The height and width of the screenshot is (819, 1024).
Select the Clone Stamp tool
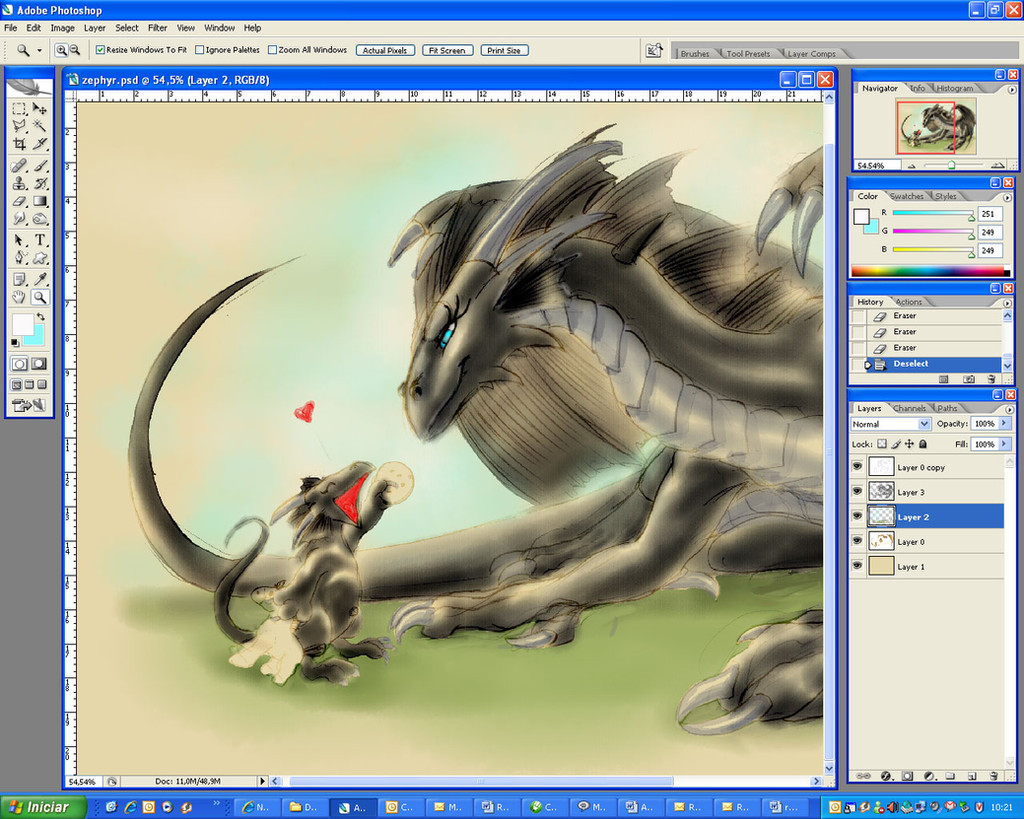coord(19,184)
